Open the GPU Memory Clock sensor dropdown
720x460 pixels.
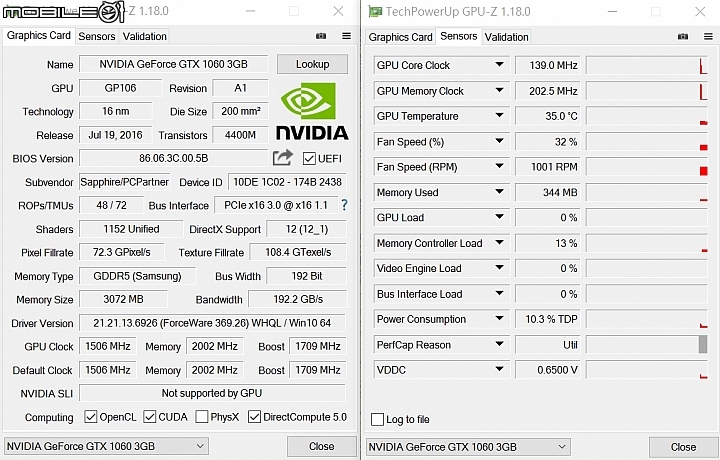(499, 90)
